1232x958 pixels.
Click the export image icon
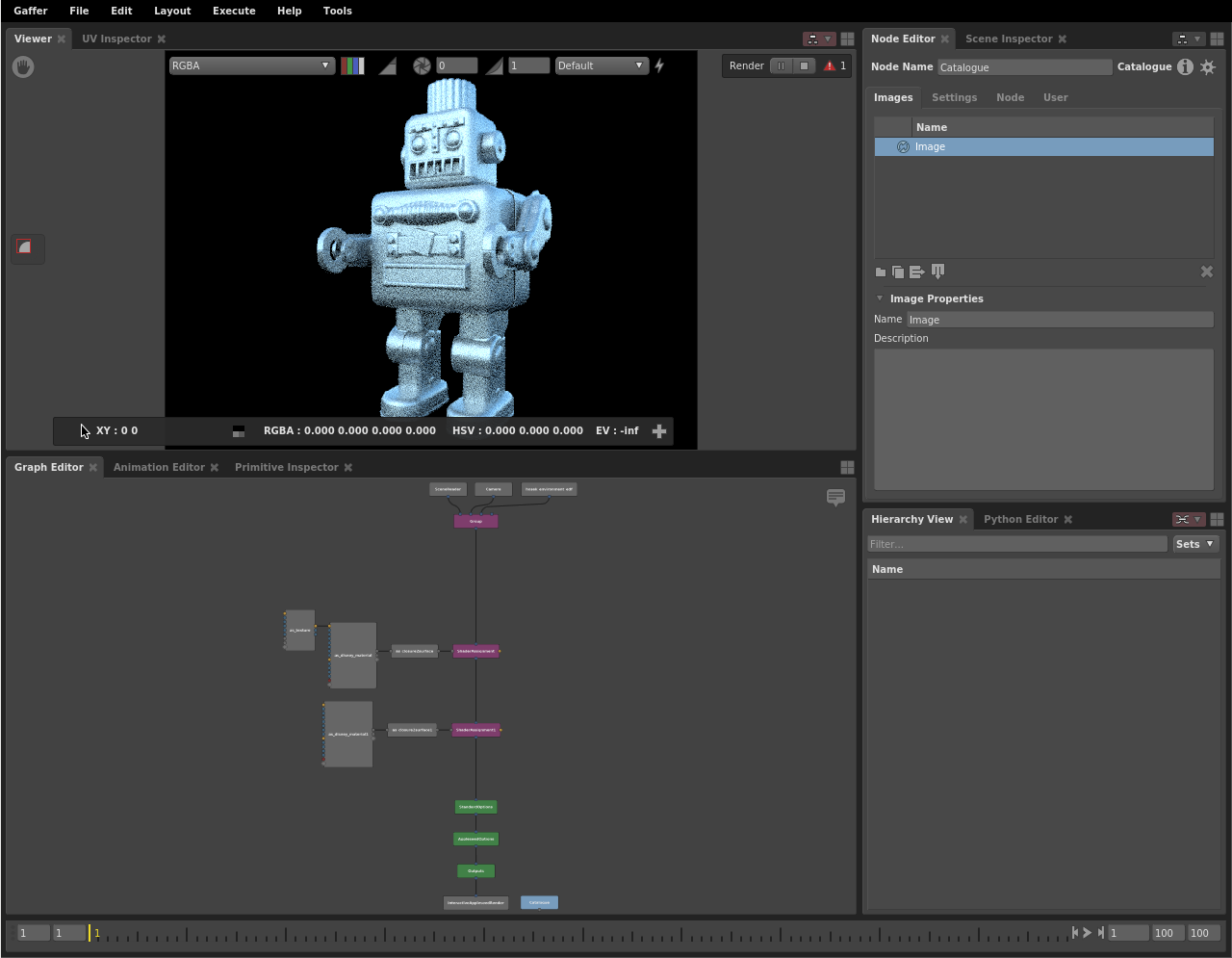coord(916,272)
